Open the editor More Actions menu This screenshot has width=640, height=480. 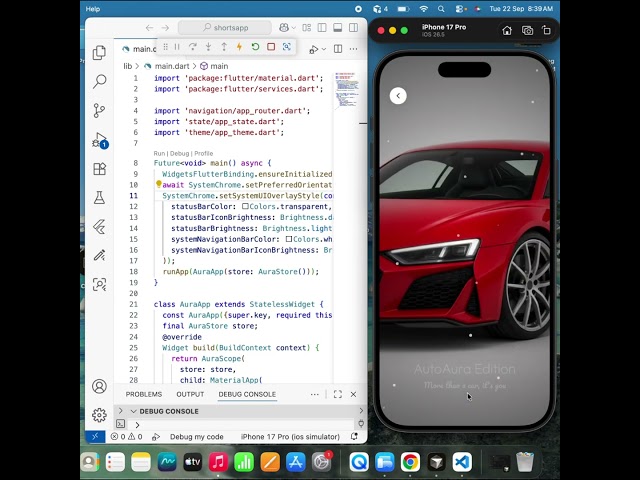353,49
